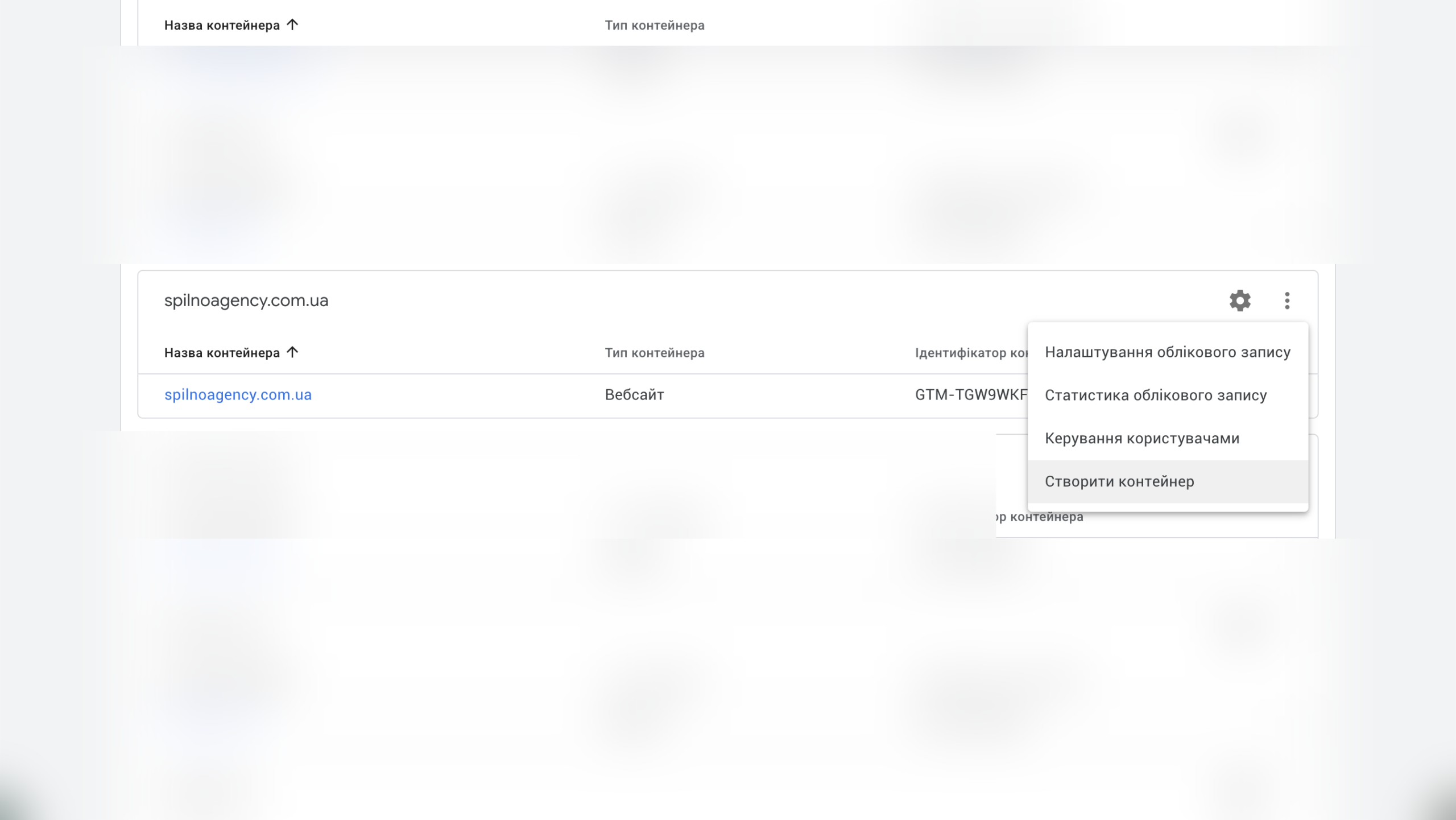This screenshot has width=1456, height=820.
Task: Click the spilnoagency.com.ua account title heading
Action: 246,300
